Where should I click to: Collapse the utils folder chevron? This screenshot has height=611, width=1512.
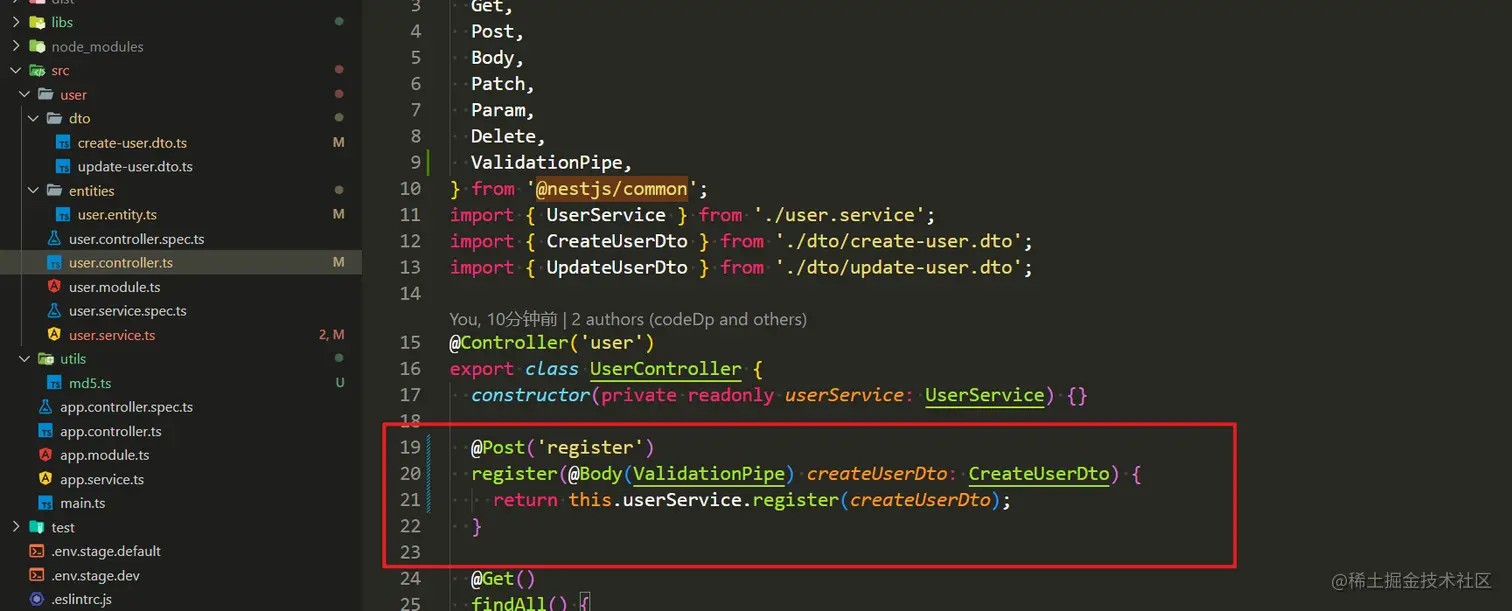coord(25,358)
